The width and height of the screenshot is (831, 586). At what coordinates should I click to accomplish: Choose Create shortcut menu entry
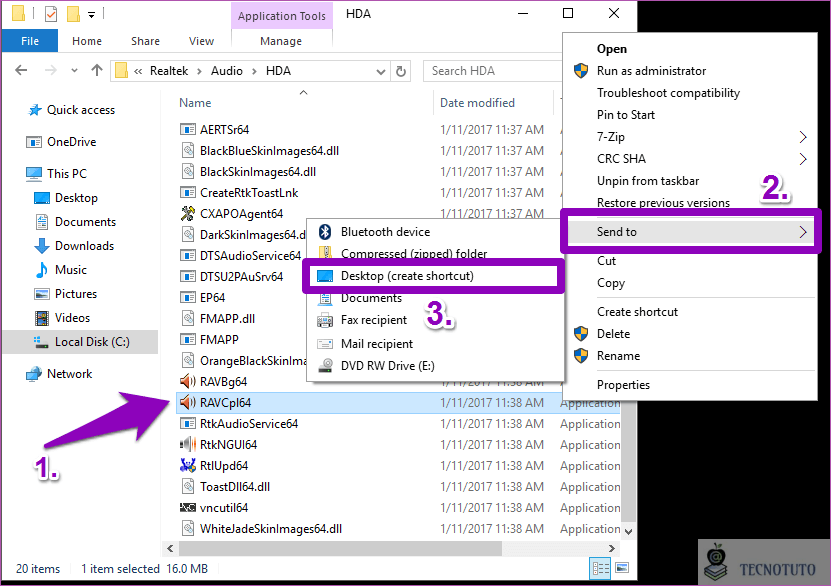pyautogui.click(x=638, y=312)
